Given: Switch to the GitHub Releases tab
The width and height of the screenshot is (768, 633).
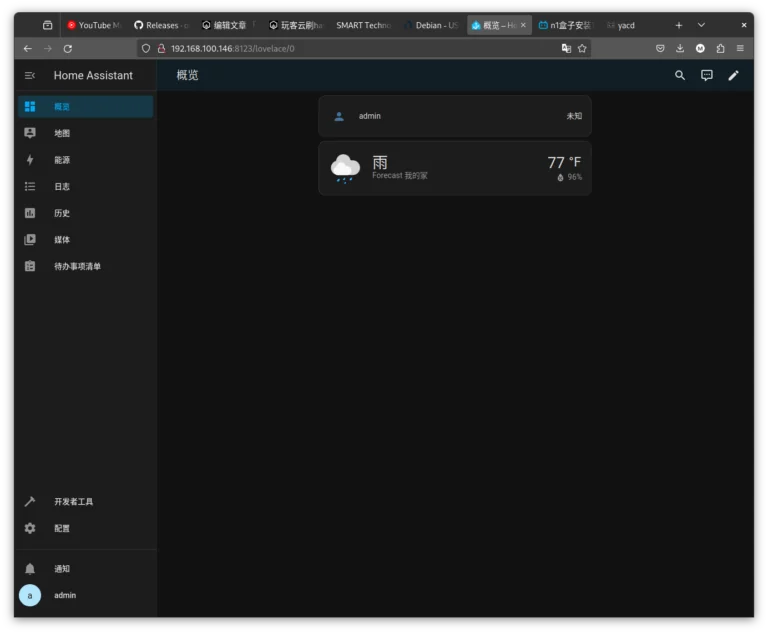Looking at the screenshot, I should click(x=161, y=25).
